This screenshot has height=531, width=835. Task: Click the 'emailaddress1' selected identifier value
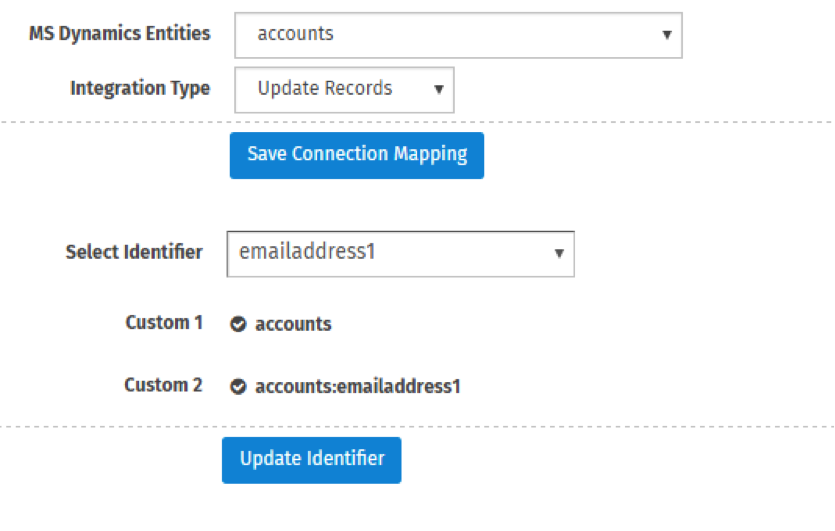pyautogui.click(x=307, y=251)
